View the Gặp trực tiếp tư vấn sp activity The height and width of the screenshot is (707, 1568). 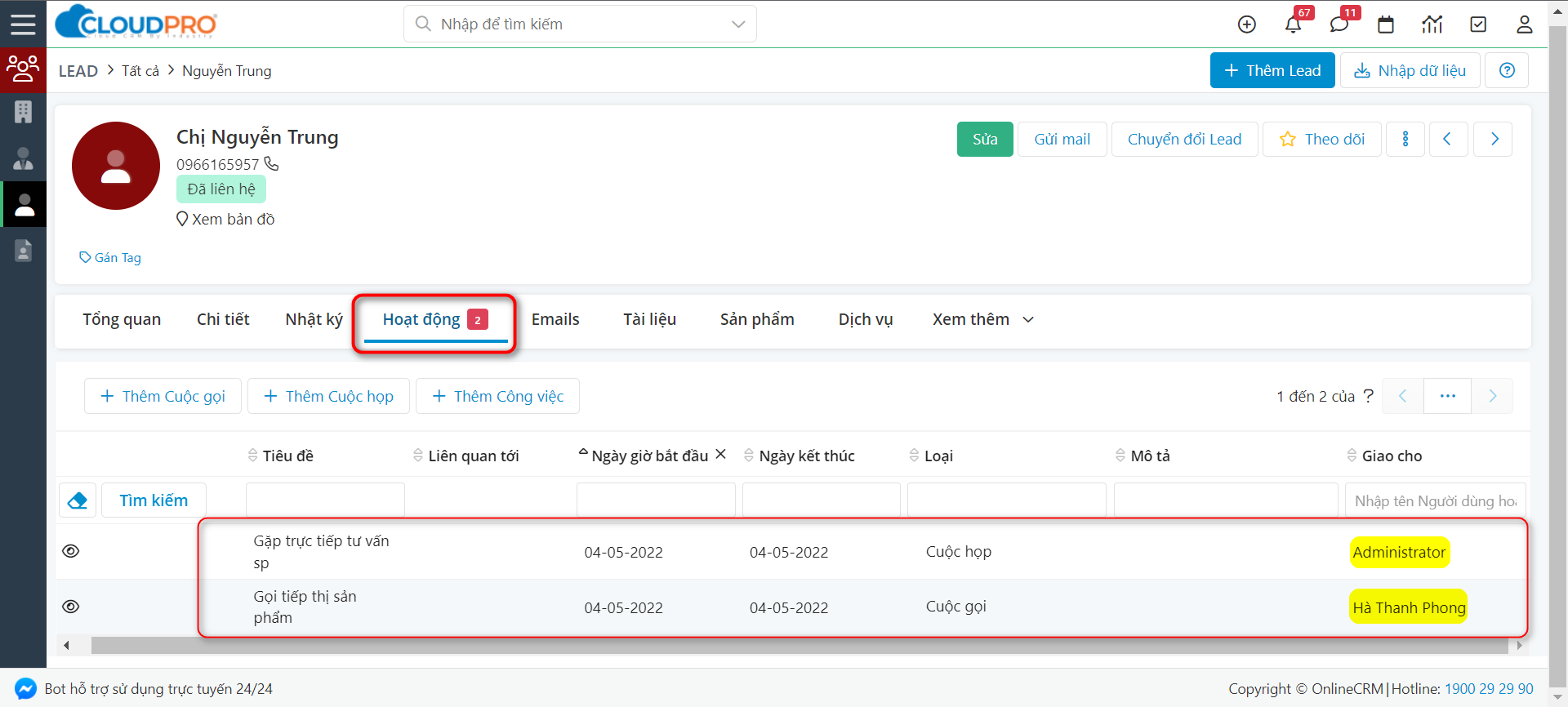pos(71,551)
